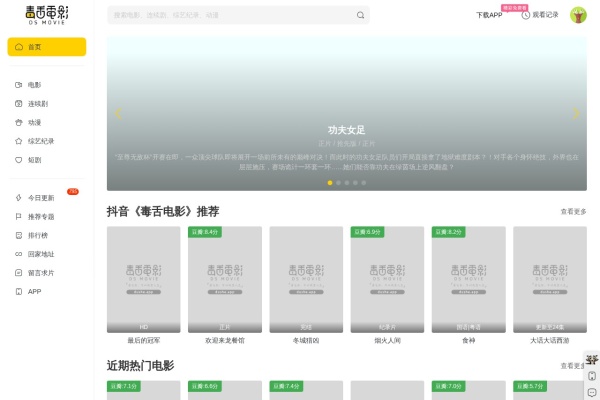Image resolution: width=600 pixels, height=400 pixels.
Task: Click the floating chat feedback icon
Action: 592,392
